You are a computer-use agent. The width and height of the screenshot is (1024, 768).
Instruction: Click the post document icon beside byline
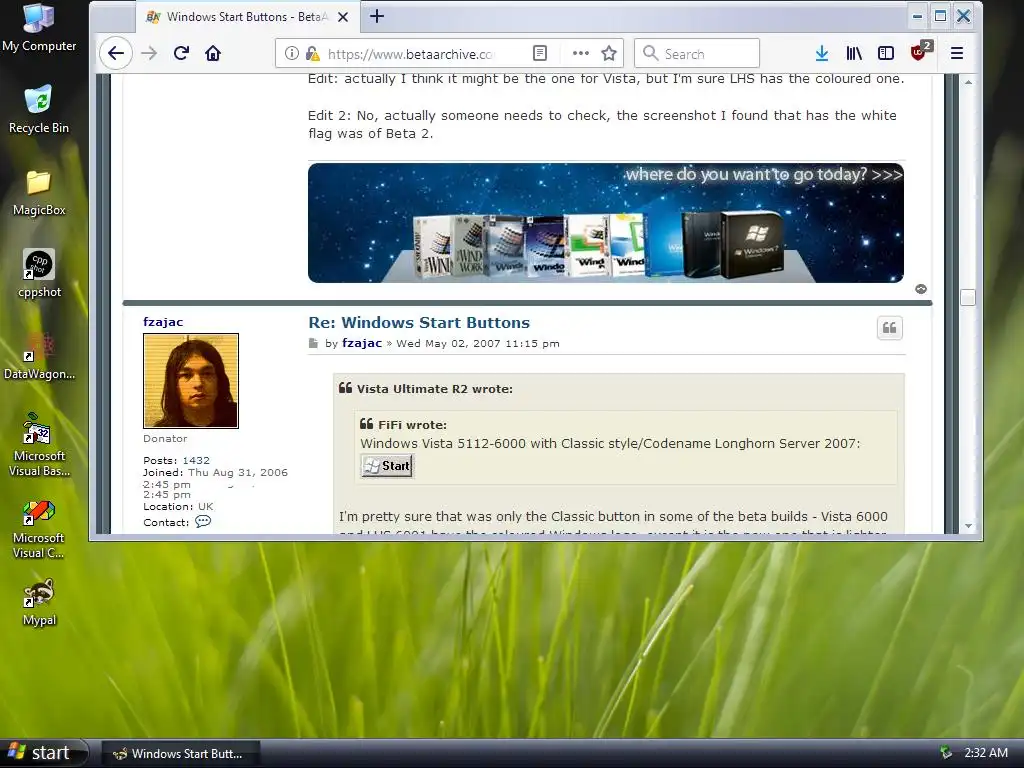coord(313,344)
